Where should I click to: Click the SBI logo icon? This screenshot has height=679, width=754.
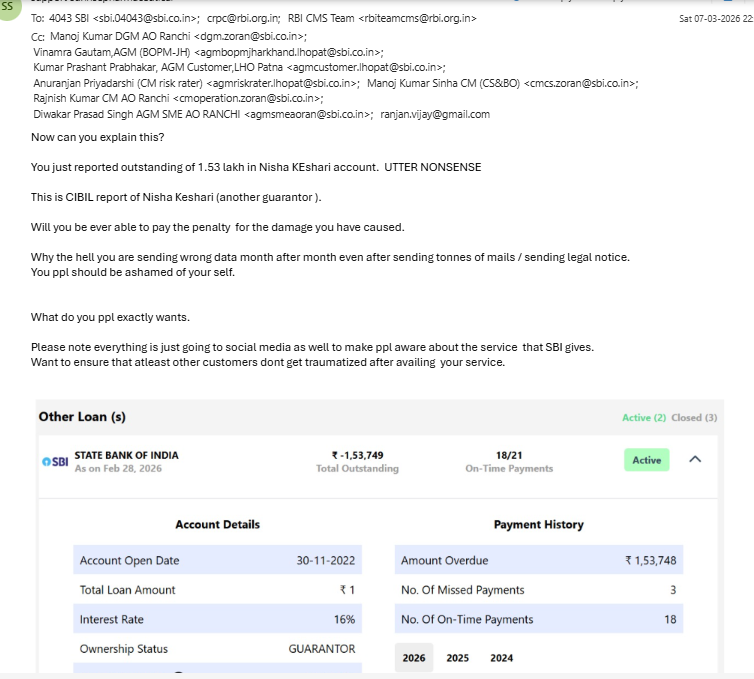[55, 462]
